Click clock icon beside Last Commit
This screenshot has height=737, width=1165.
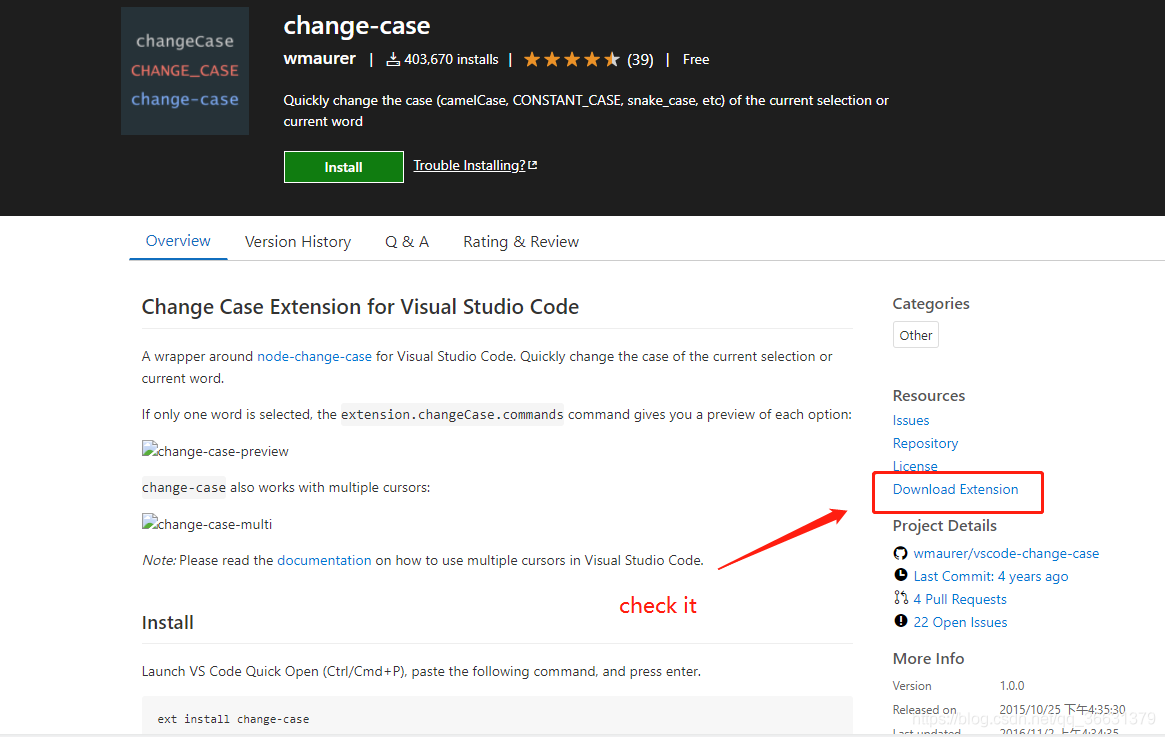[900, 575]
